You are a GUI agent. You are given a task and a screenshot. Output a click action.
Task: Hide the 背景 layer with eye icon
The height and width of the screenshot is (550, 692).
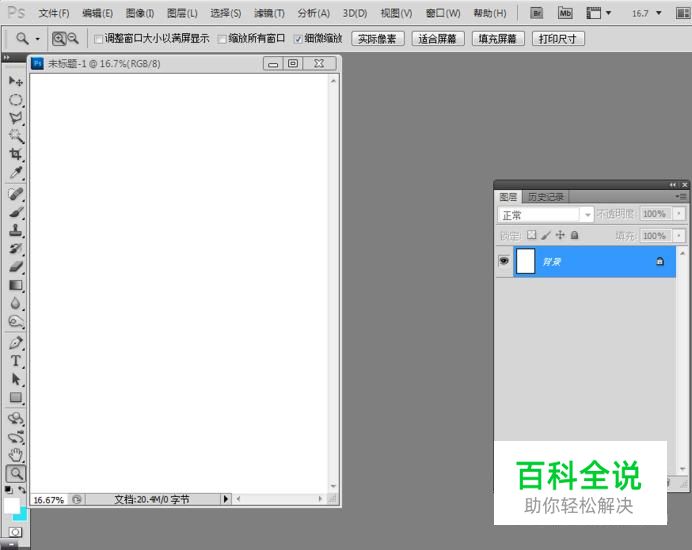[x=504, y=261]
